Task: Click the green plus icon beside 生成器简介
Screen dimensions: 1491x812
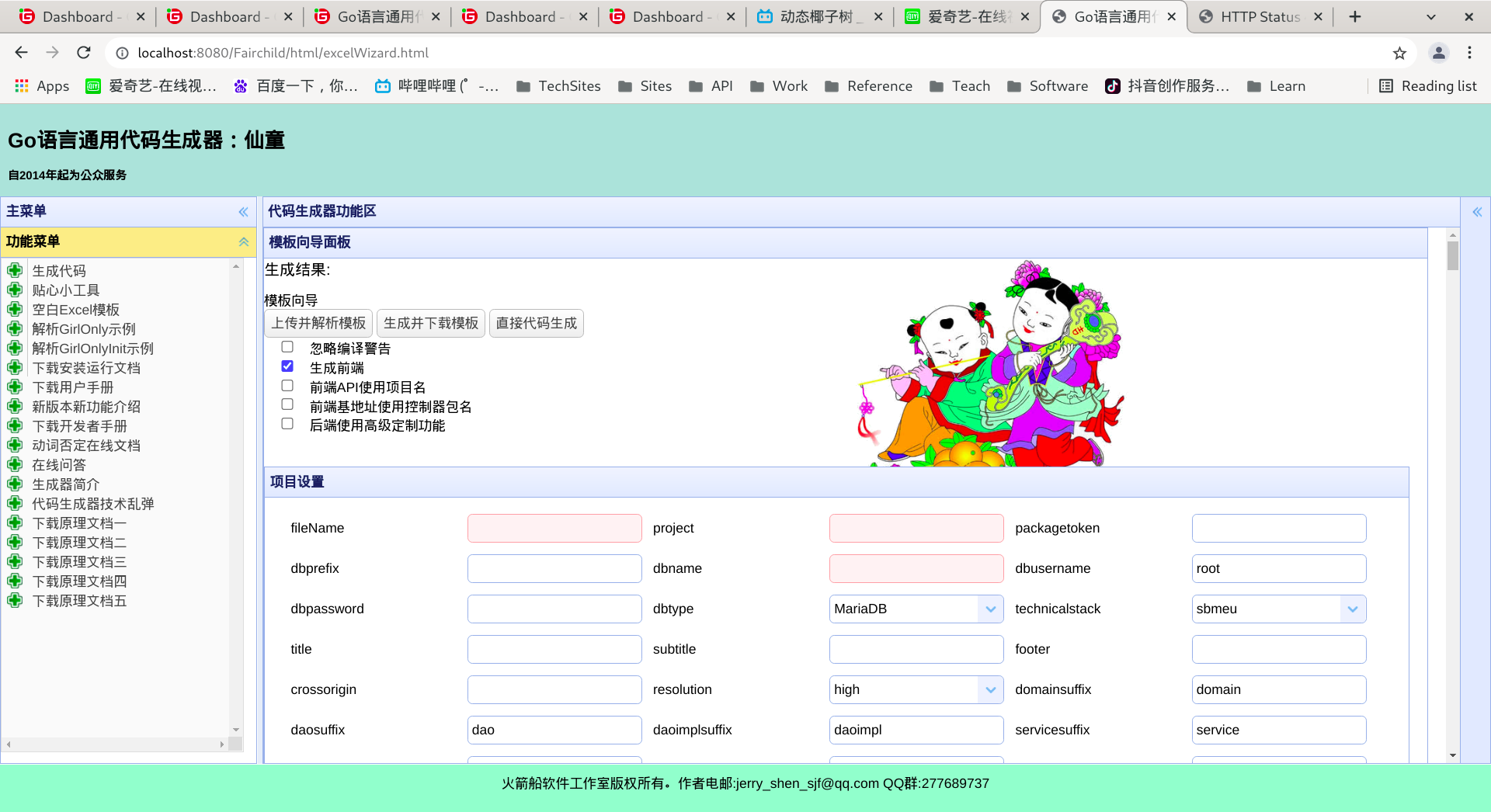Action: click(15, 484)
